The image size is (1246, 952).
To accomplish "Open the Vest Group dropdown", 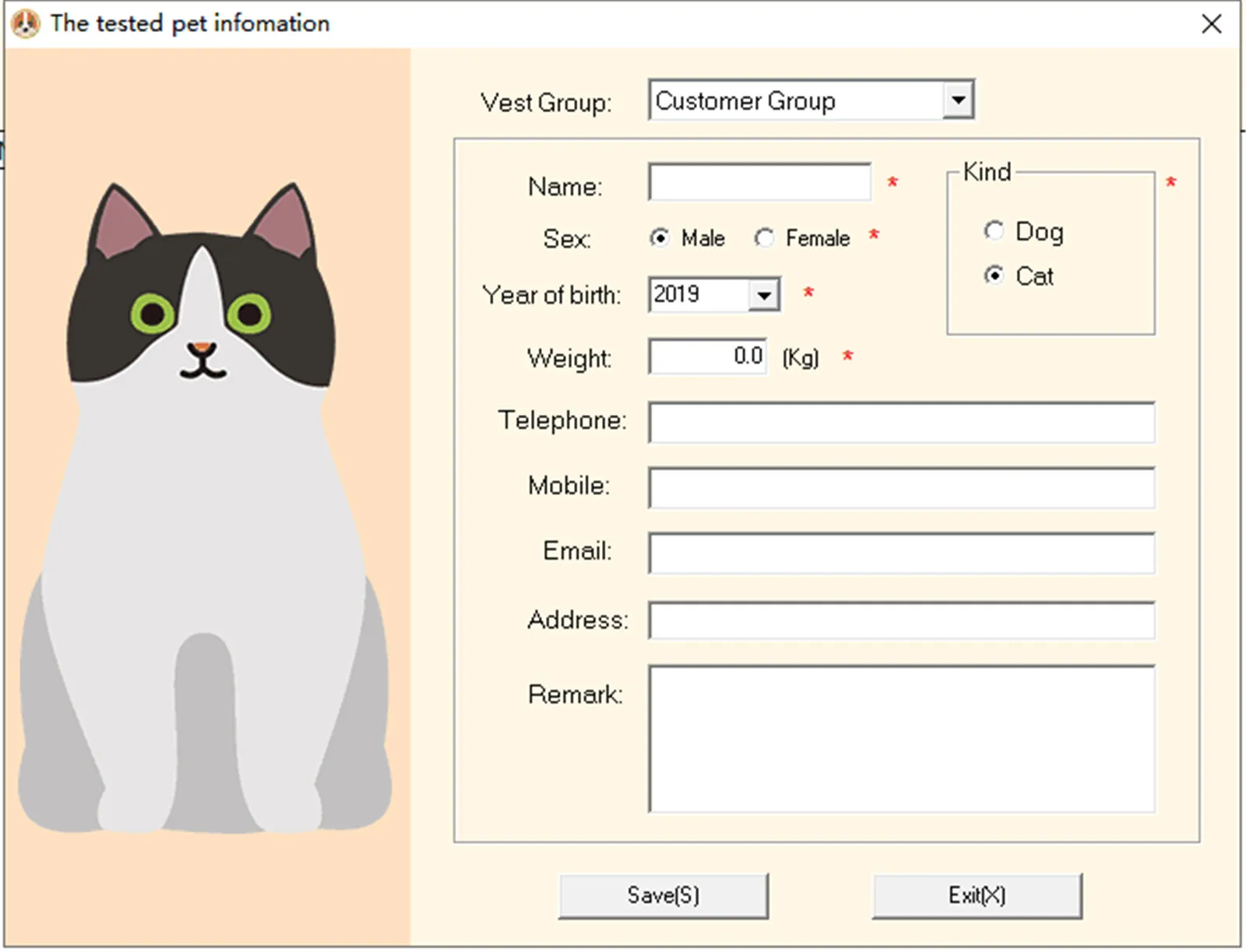I will click(x=959, y=100).
